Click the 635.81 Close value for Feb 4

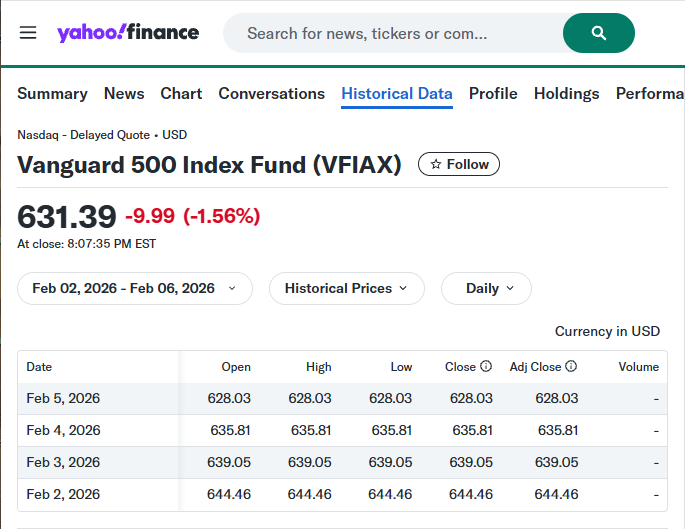tap(472, 430)
